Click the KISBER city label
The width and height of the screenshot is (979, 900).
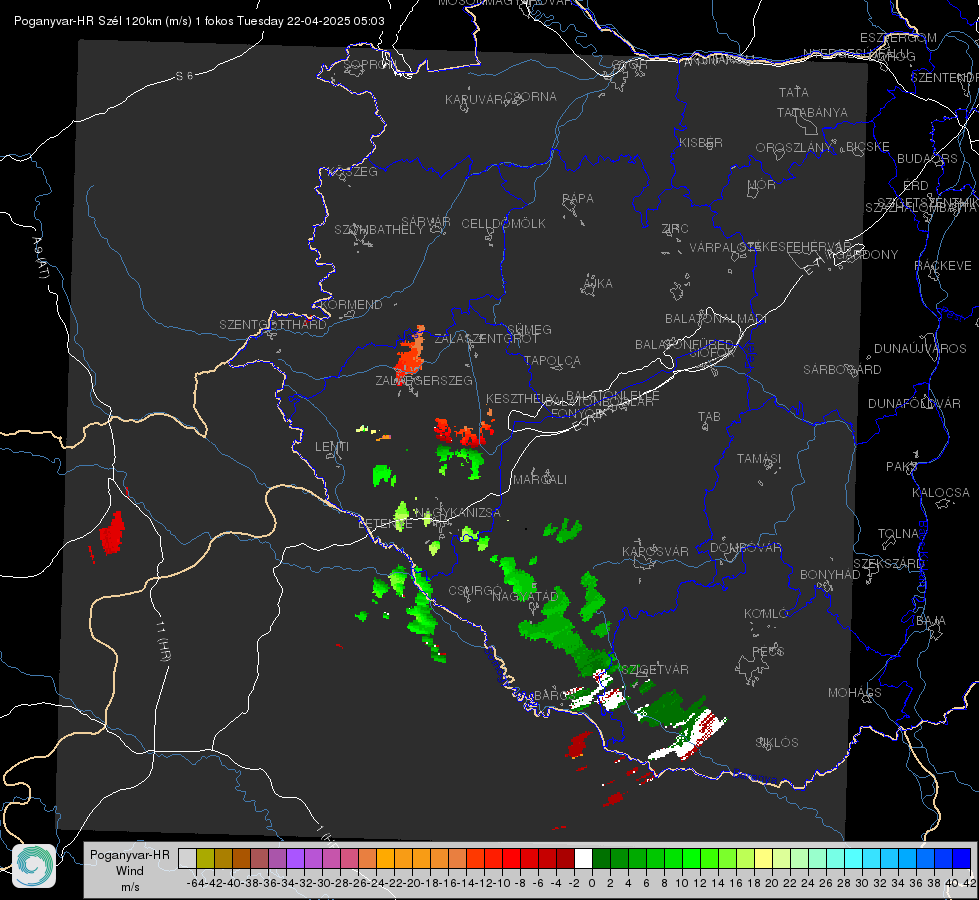point(701,142)
